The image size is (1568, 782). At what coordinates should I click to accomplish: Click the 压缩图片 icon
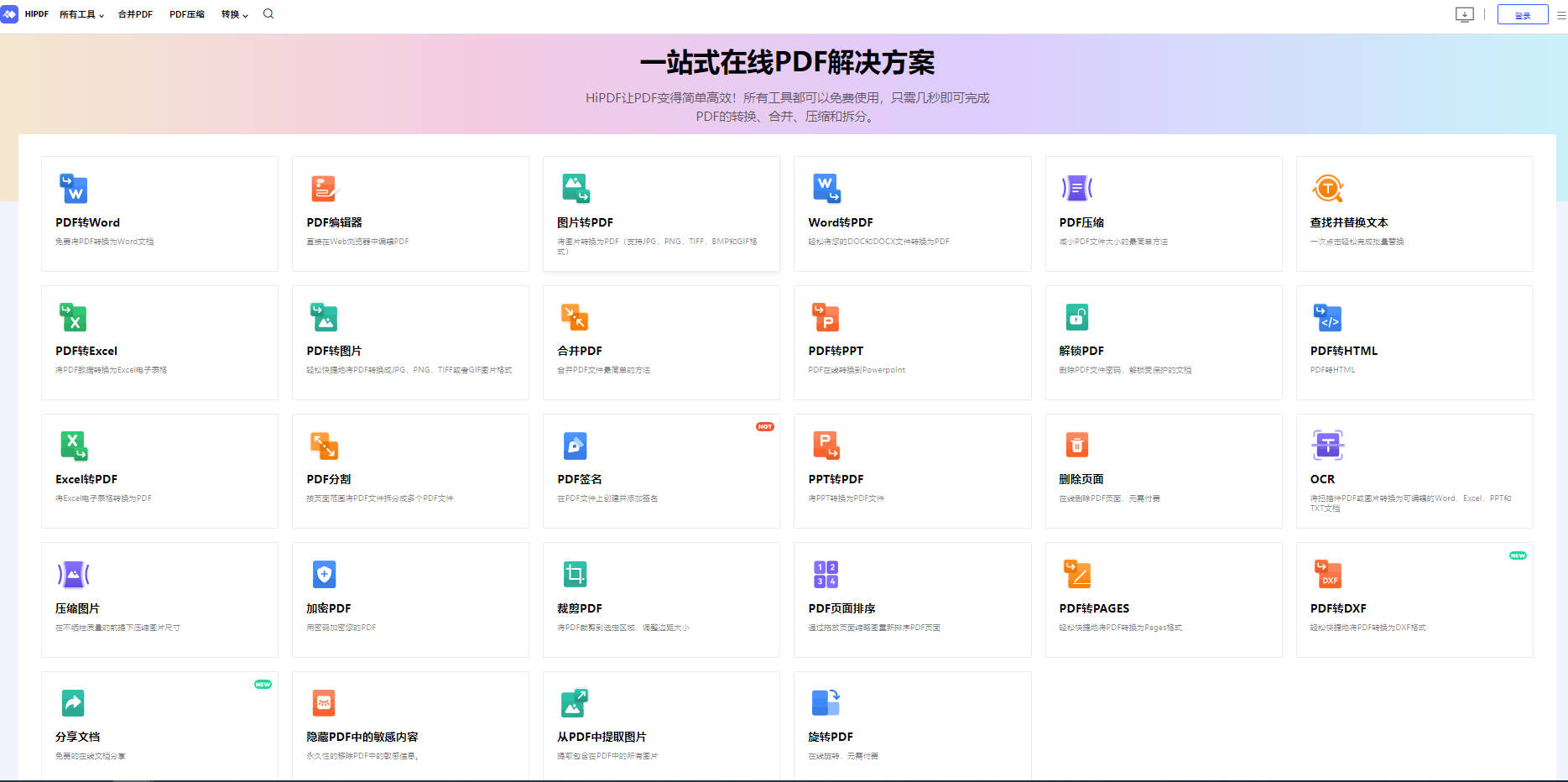(73, 575)
